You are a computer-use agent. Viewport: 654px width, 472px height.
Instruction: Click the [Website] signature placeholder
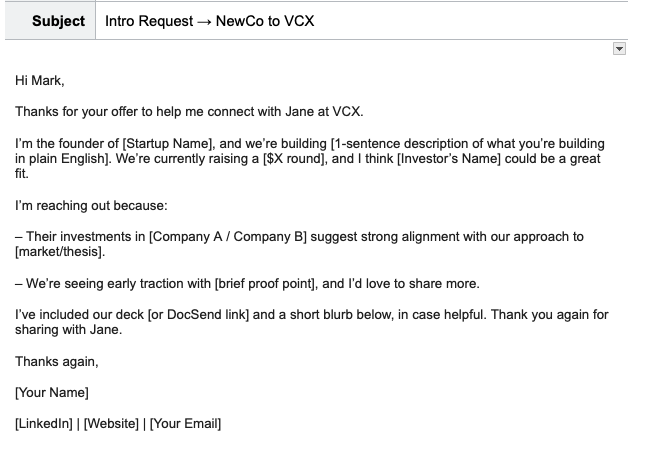click(113, 424)
